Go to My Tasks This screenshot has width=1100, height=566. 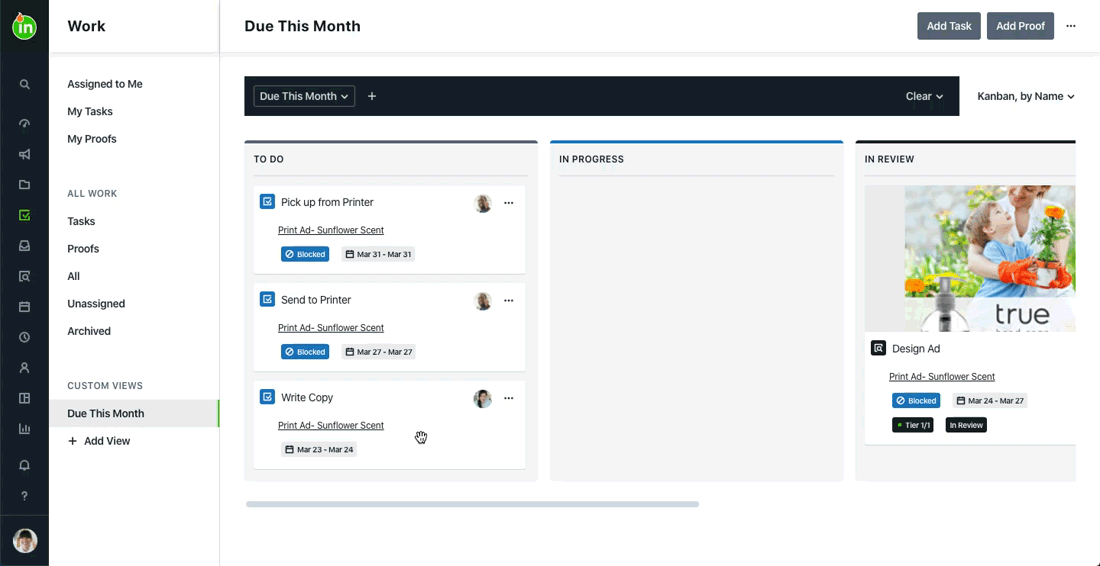[90, 112]
